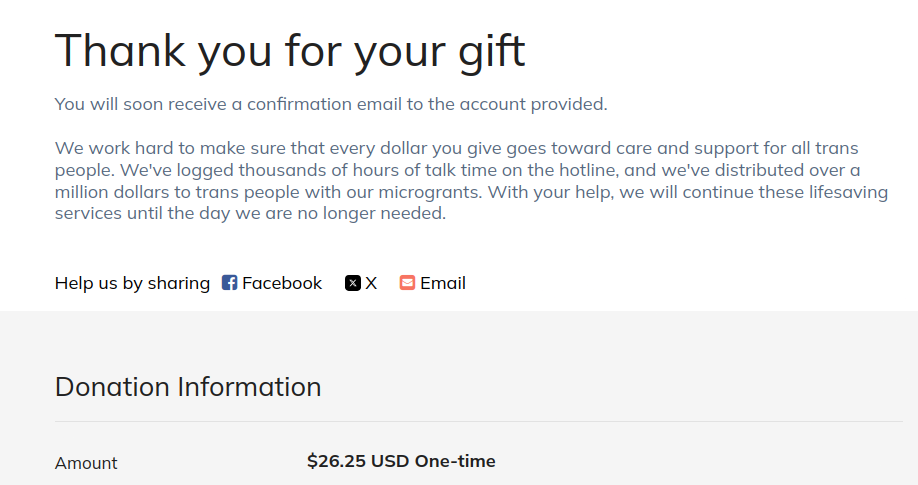Click the confirmation email notice sentence
The width and height of the screenshot is (918, 485).
tap(331, 104)
